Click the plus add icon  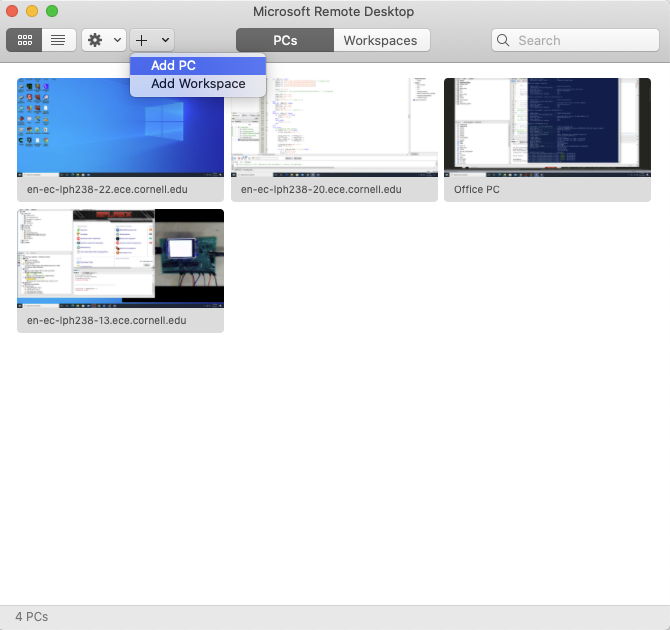coord(142,40)
